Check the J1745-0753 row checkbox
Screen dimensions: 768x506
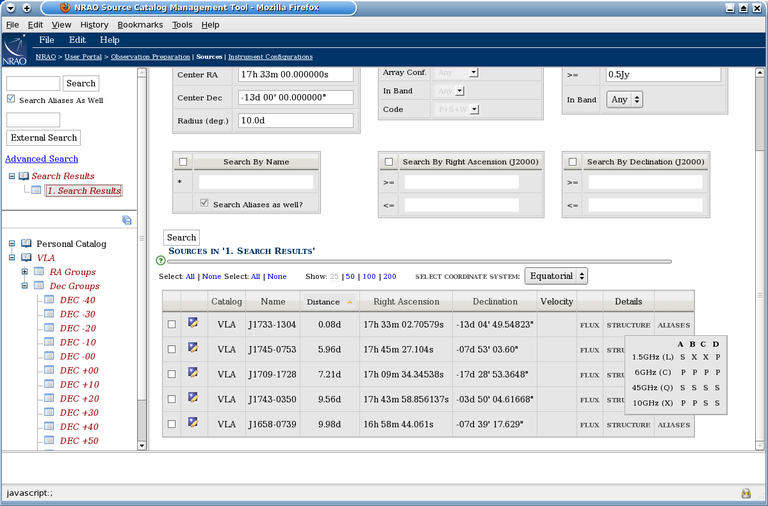[x=171, y=349]
